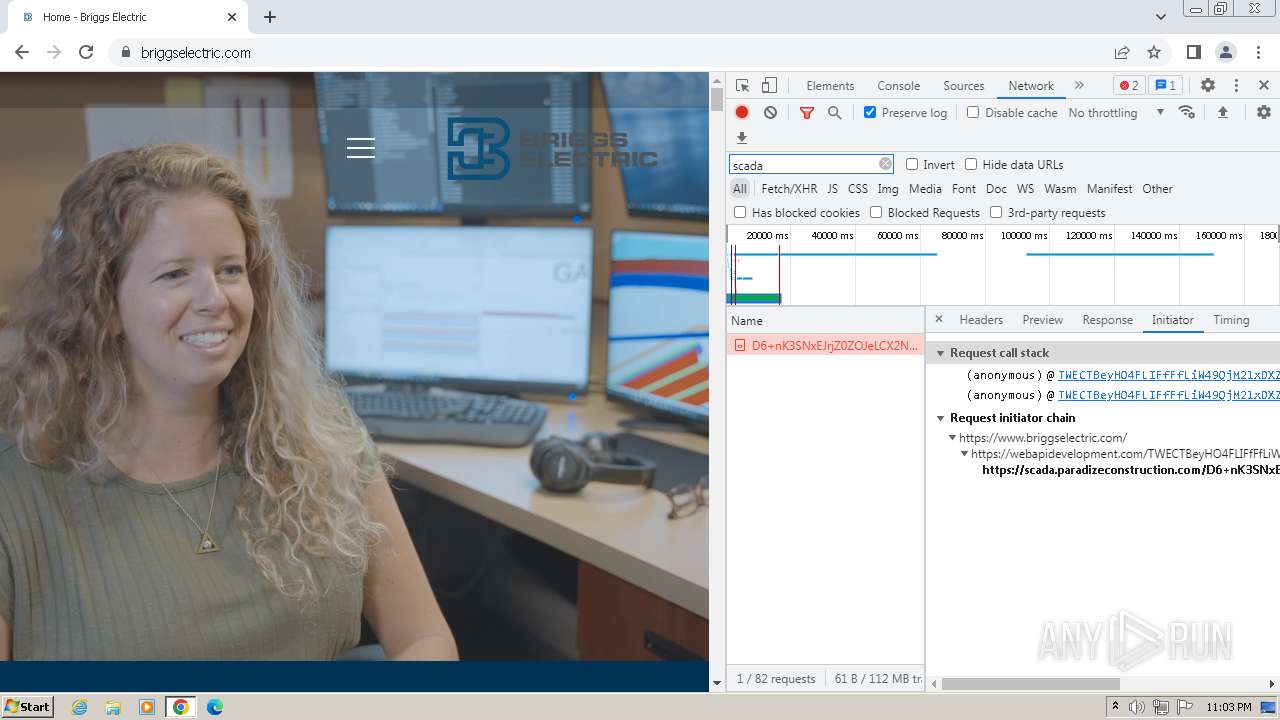Click the share page icon
This screenshot has height=720, width=1280.
[1122, 52]
